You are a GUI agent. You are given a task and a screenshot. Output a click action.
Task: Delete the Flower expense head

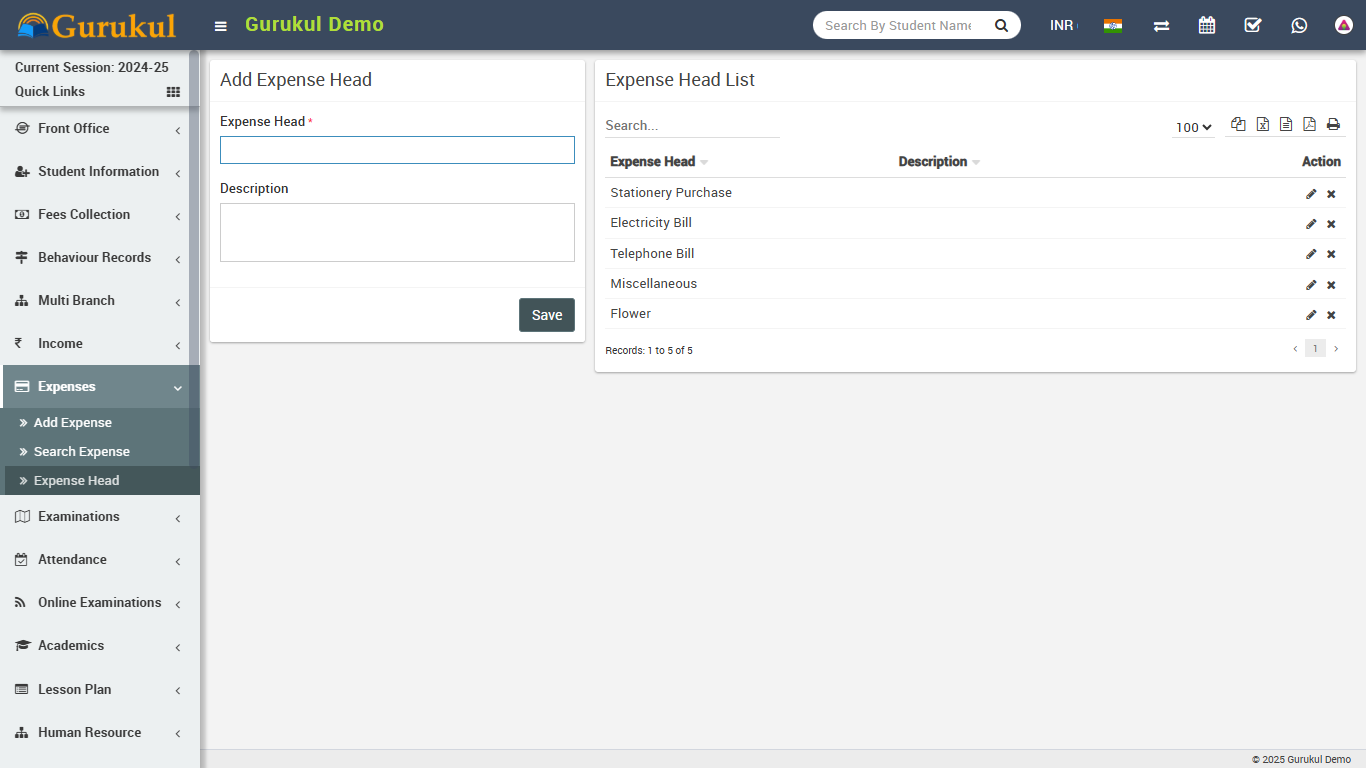click(x=1331, y=315)
